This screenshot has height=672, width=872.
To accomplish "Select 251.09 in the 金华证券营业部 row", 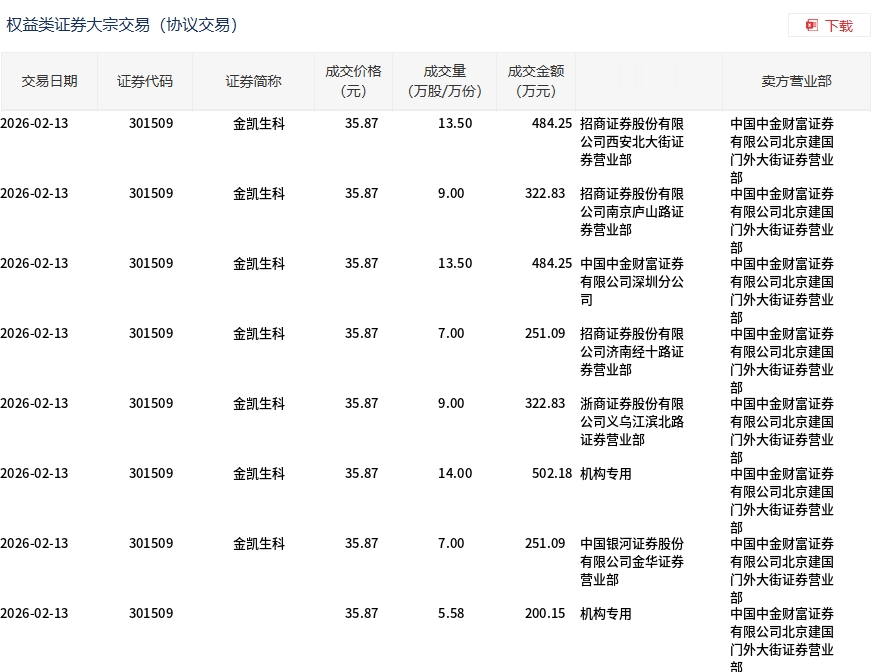I will click(x=545, y=543).
